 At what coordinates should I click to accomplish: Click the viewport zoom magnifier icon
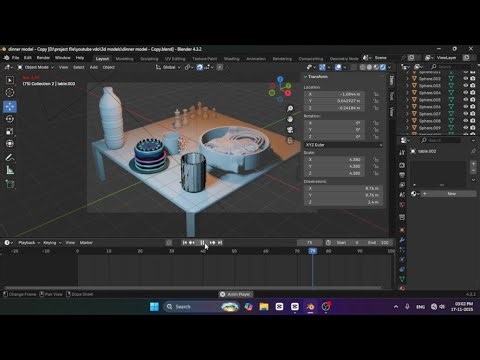(x=290, y=109)
